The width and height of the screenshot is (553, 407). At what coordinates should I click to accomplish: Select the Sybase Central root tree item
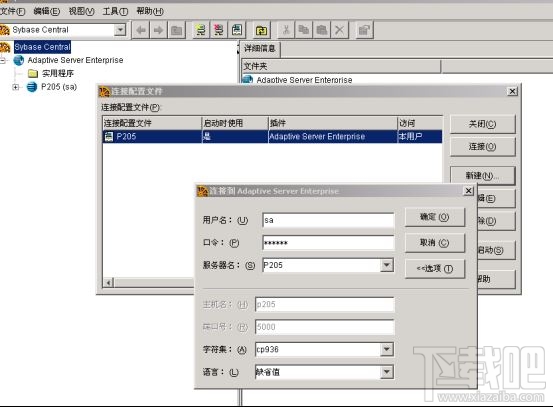pos(42,47)
